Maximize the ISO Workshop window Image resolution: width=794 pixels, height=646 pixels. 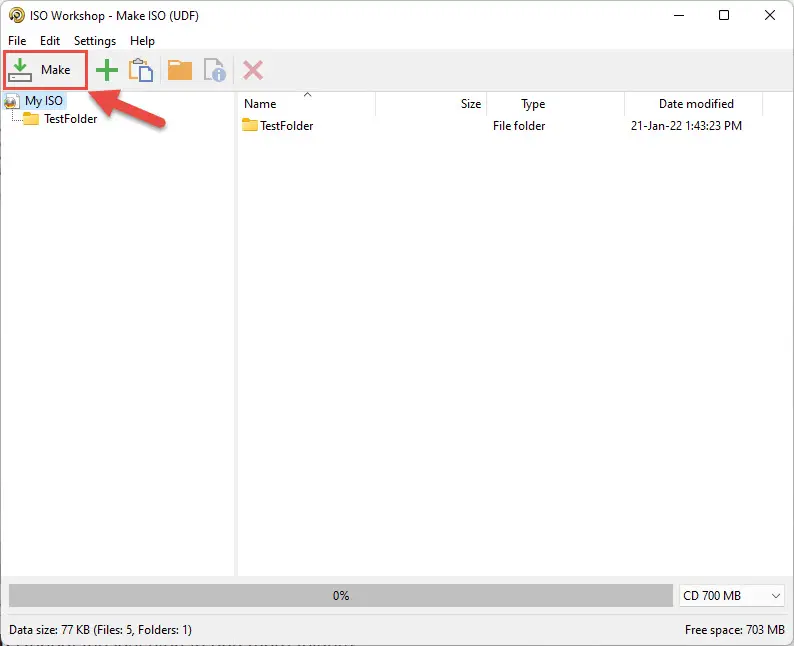click(x=724, y=15)
